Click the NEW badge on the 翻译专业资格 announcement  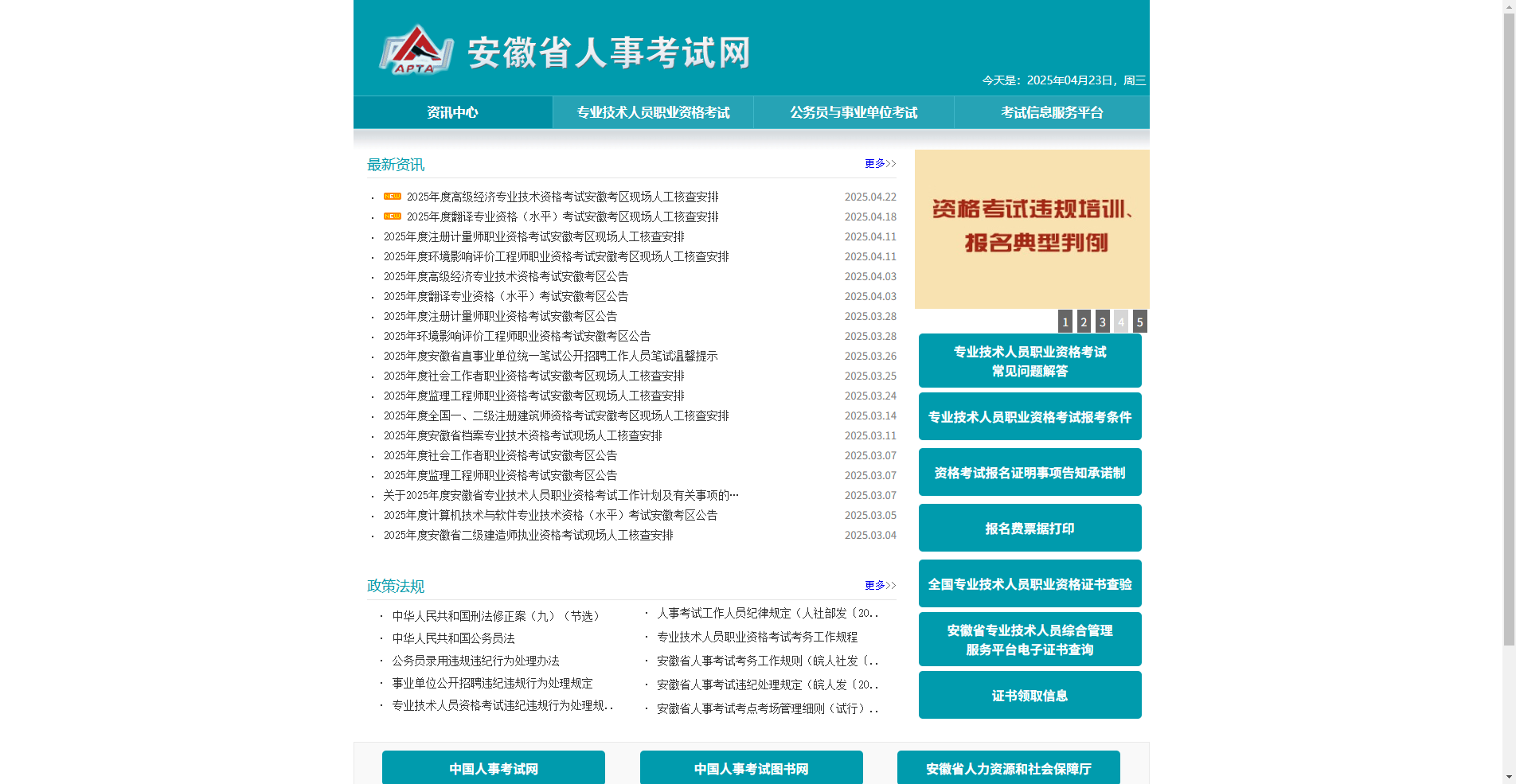[x=391, y=215]
